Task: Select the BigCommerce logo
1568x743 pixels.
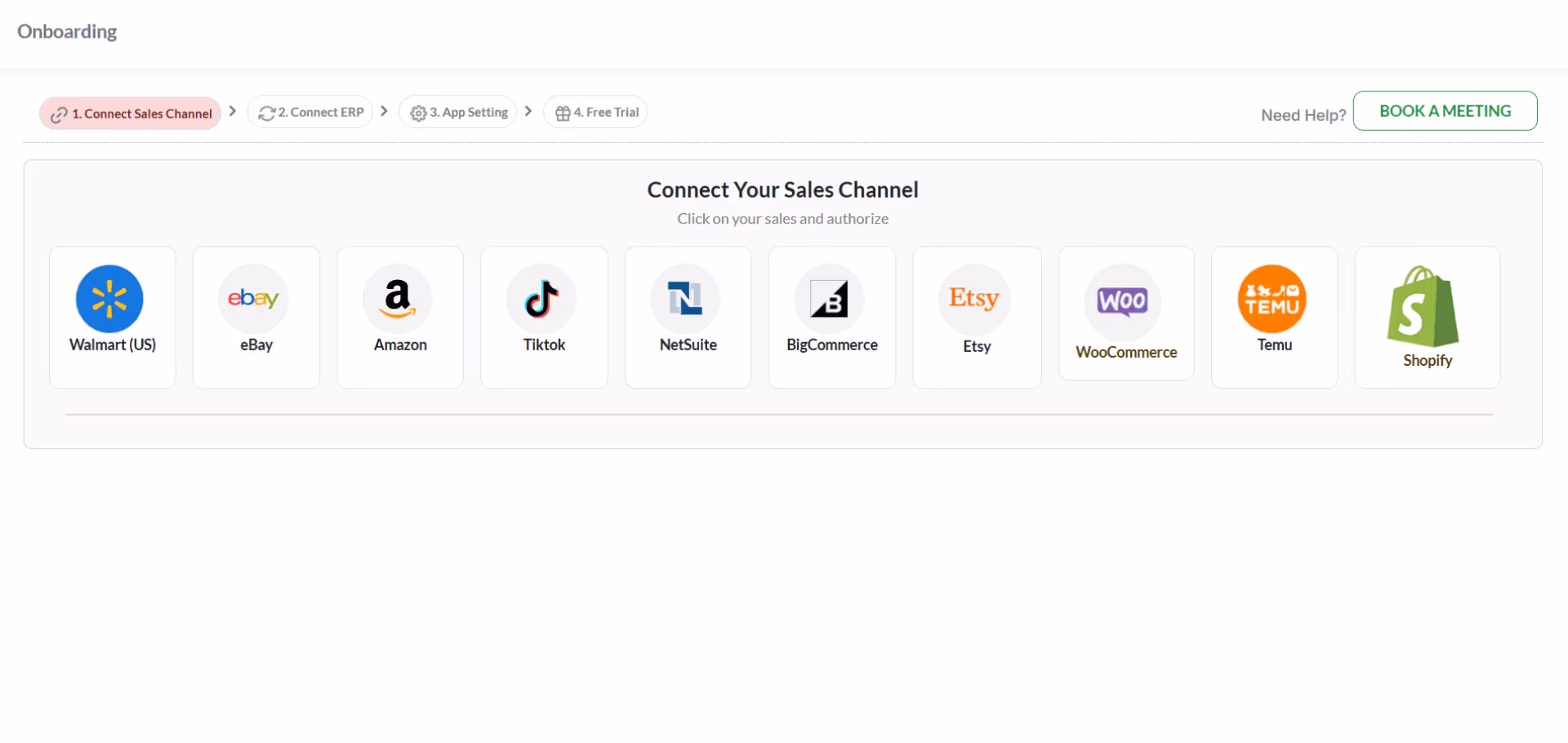Action: (831, 317)
